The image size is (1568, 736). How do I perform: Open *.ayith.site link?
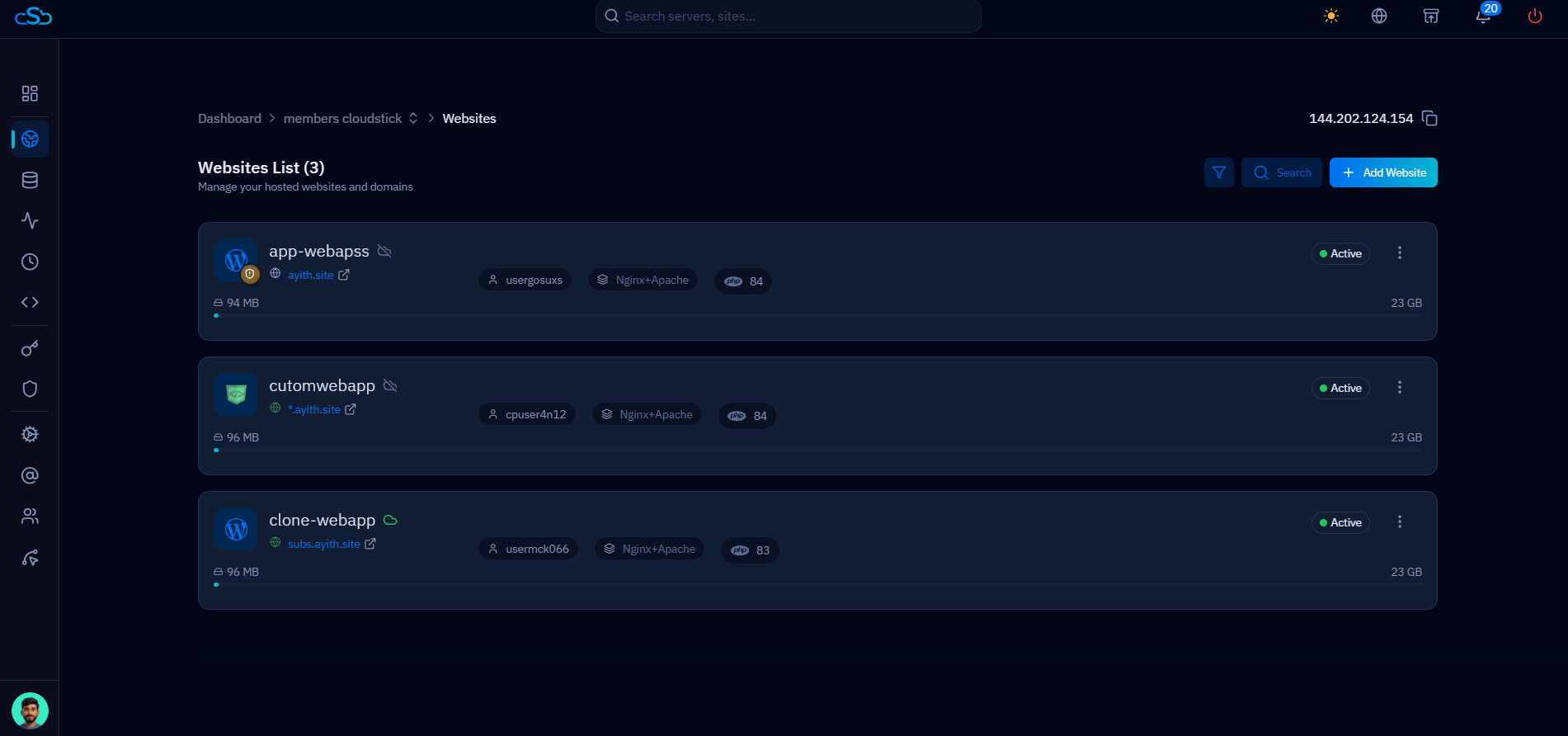point(314,409)
